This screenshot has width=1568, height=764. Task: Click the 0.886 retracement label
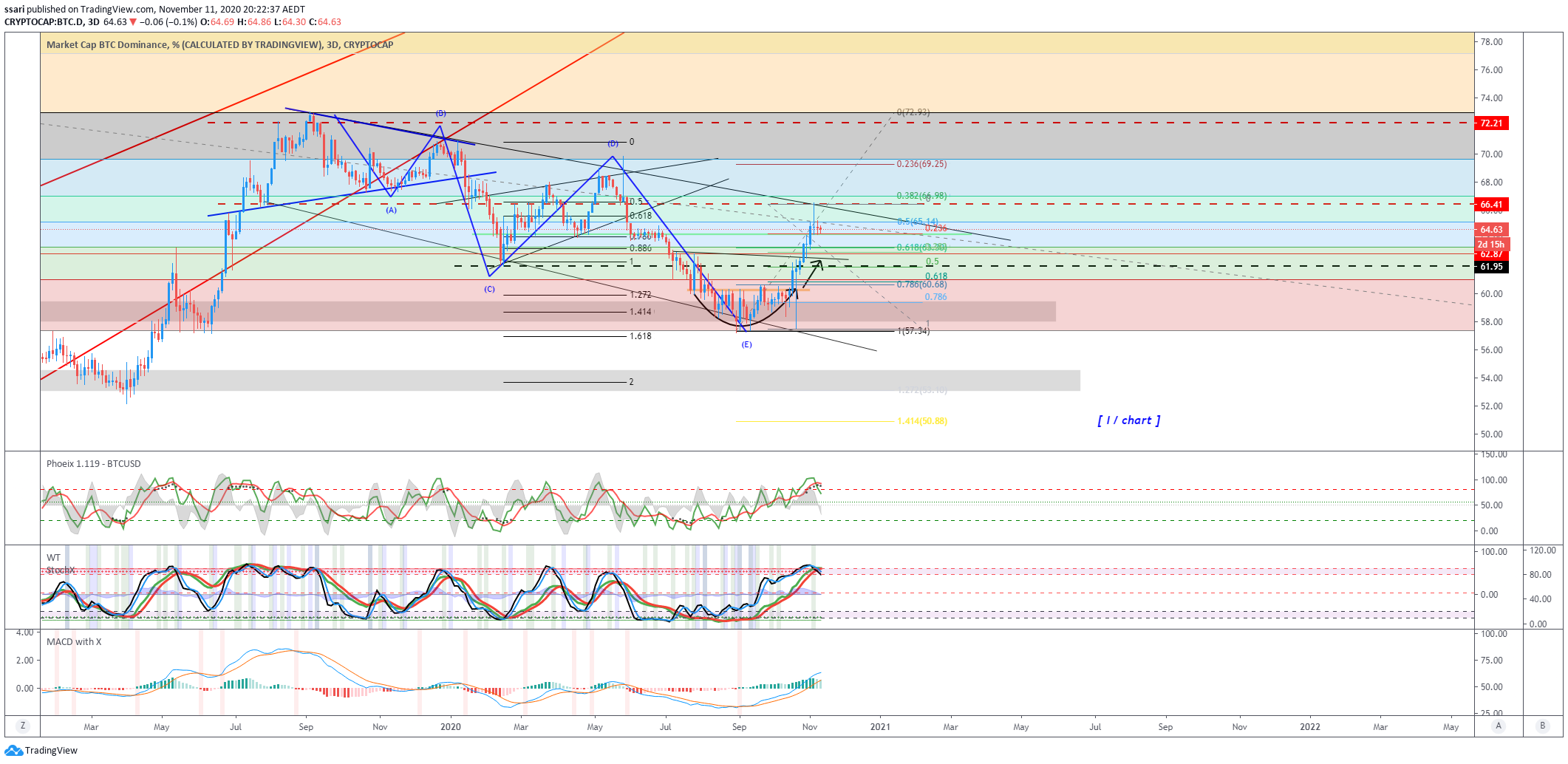pyautogui.click(x=641, y=248)
